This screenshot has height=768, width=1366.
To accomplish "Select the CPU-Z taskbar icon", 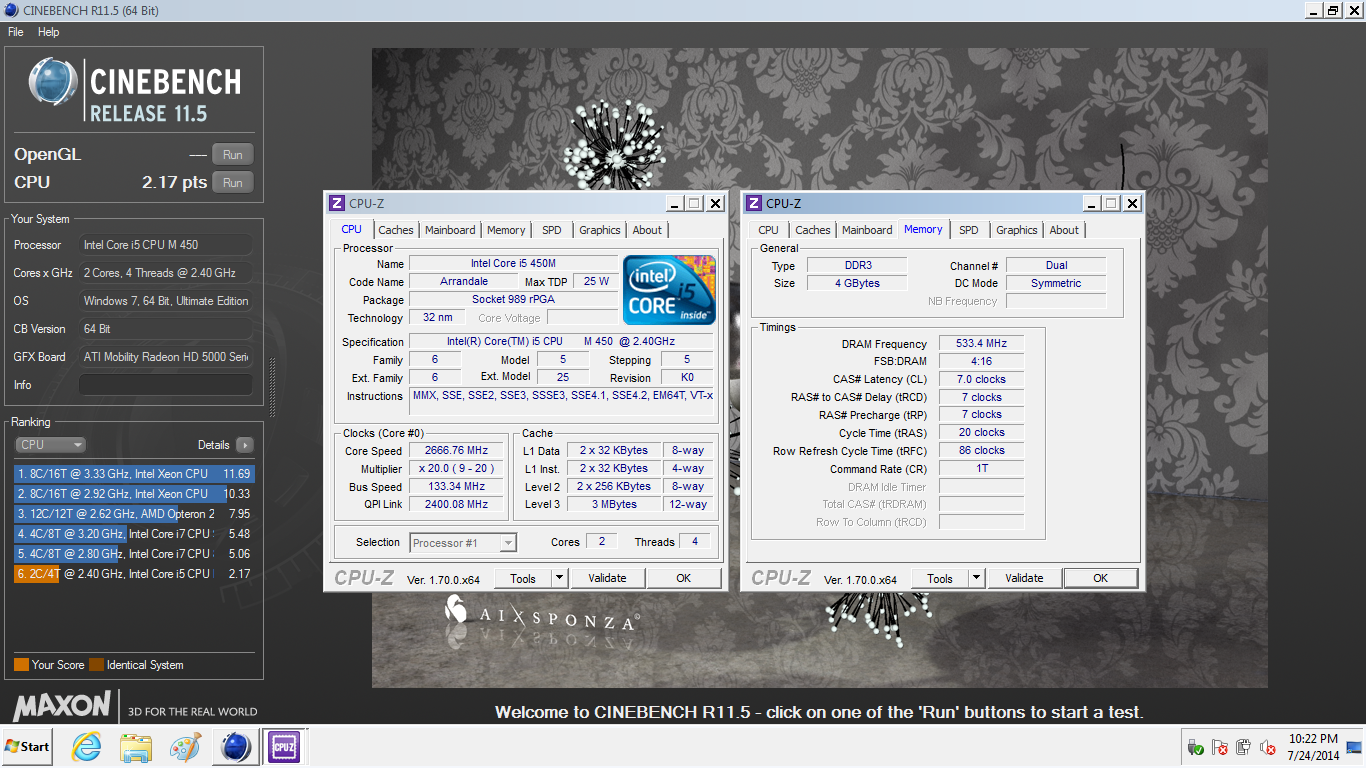I will [x=283, y=747].
